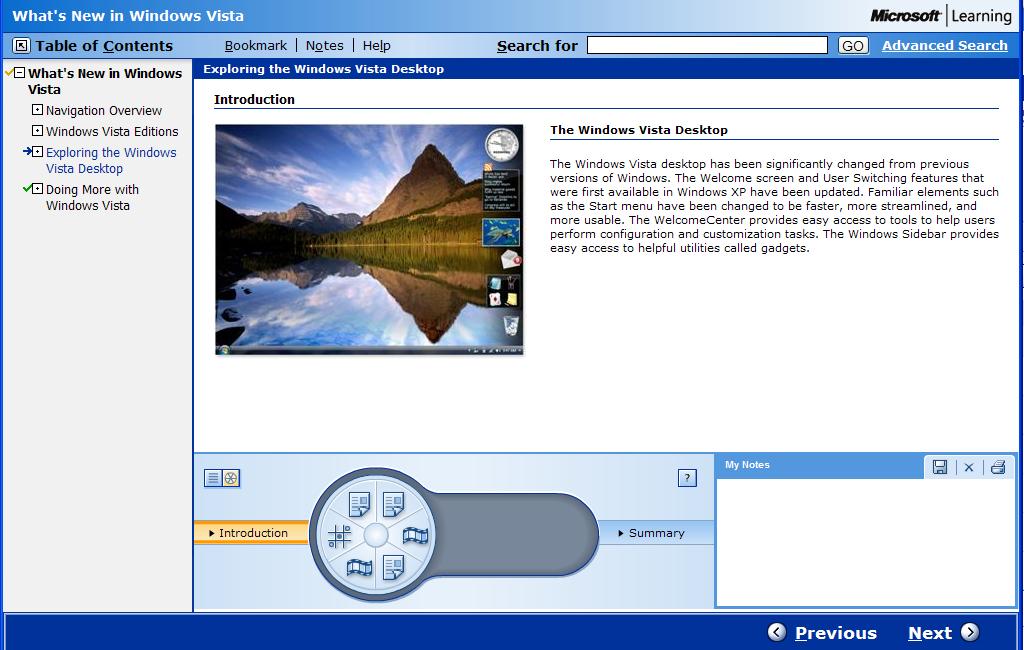Select the bottom-left film strip icon in wheel
Viewport: 1024px width, 650px height.
point(359,567)
